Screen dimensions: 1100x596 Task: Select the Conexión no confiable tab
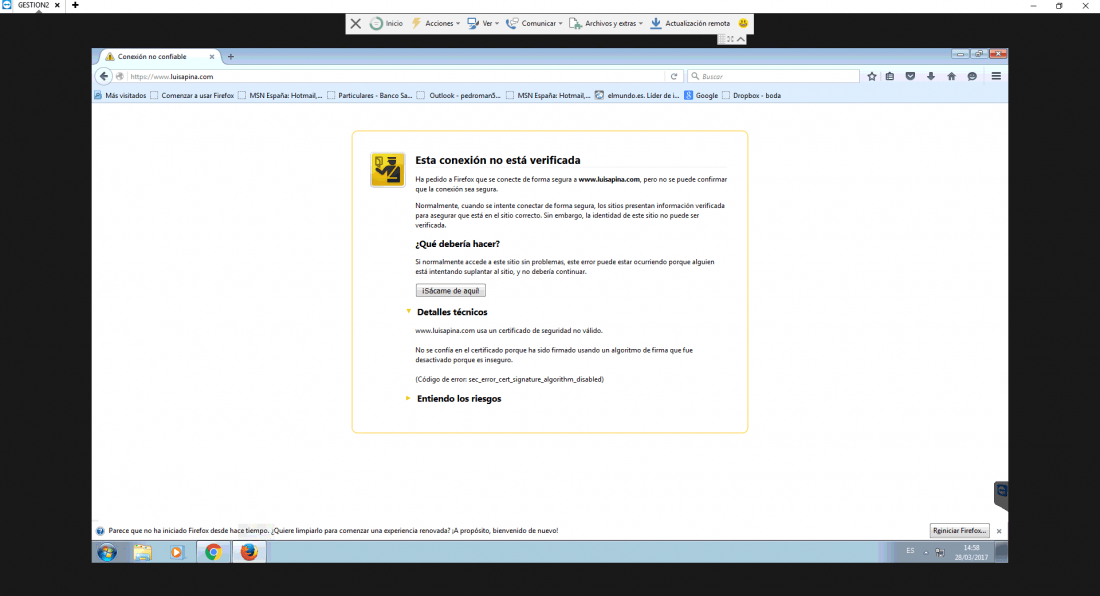(x=159, y=57)
